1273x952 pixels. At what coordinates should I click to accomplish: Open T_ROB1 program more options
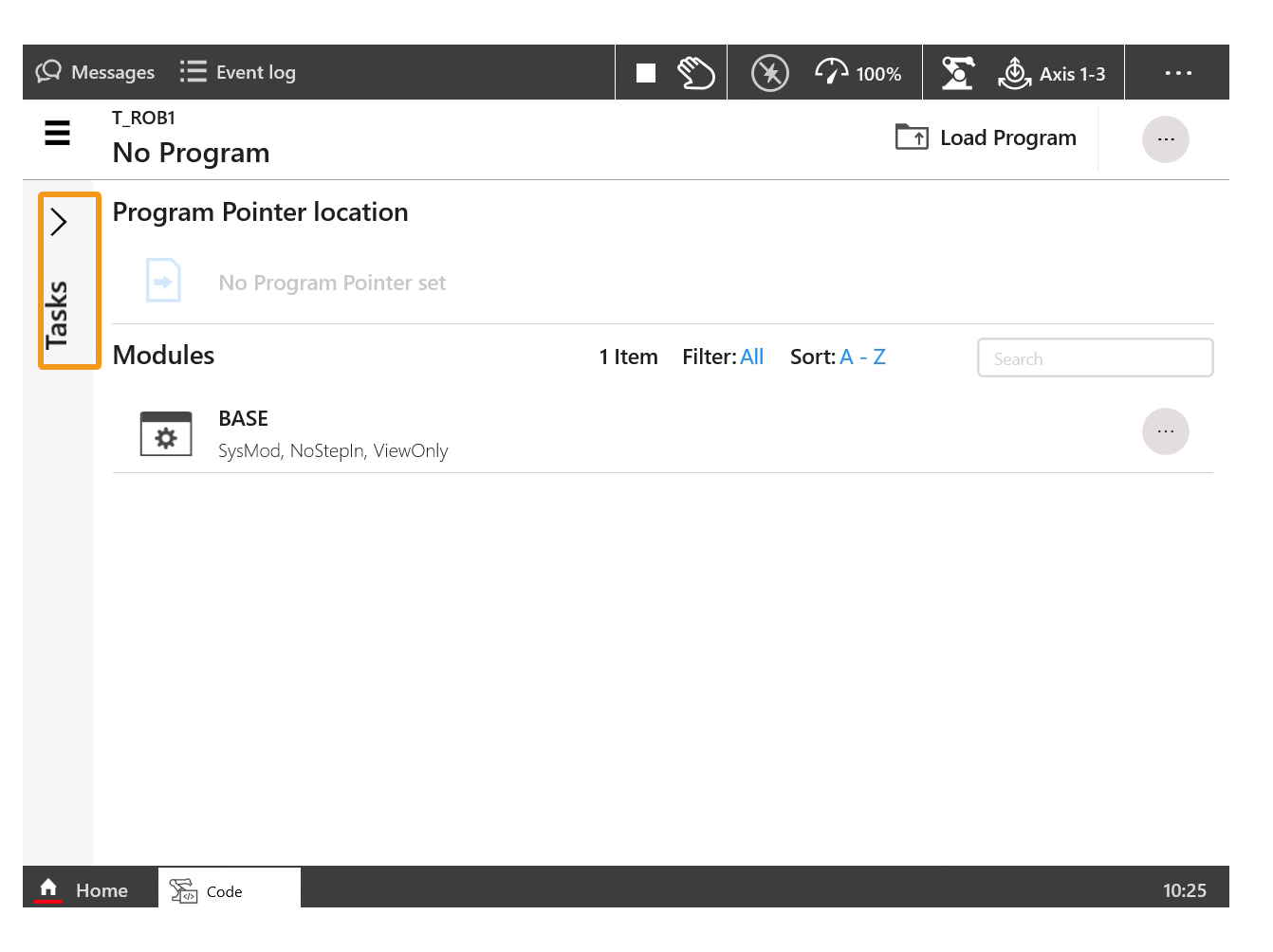[x=1165, y=139]
